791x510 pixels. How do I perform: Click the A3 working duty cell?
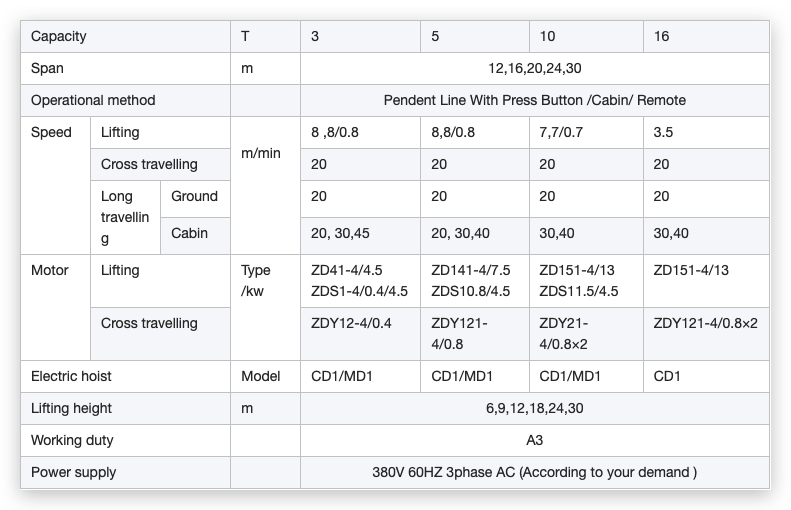coord(535,440)
